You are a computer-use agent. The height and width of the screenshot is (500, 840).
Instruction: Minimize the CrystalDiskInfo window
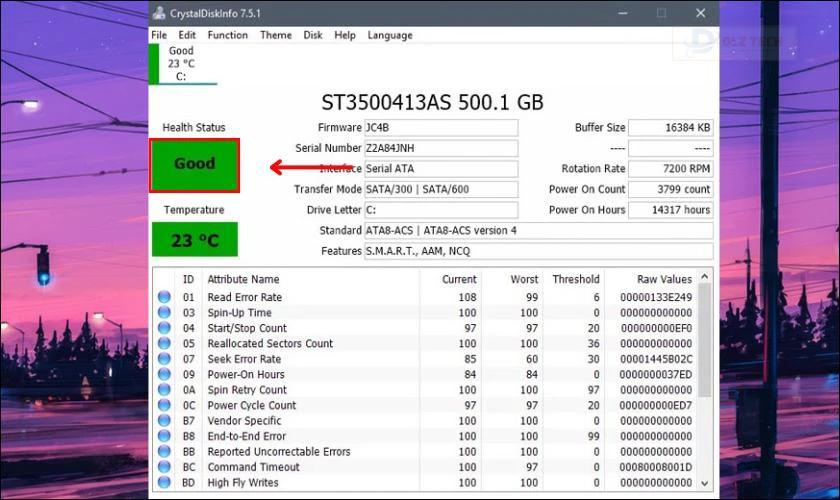tap(622, 13)
